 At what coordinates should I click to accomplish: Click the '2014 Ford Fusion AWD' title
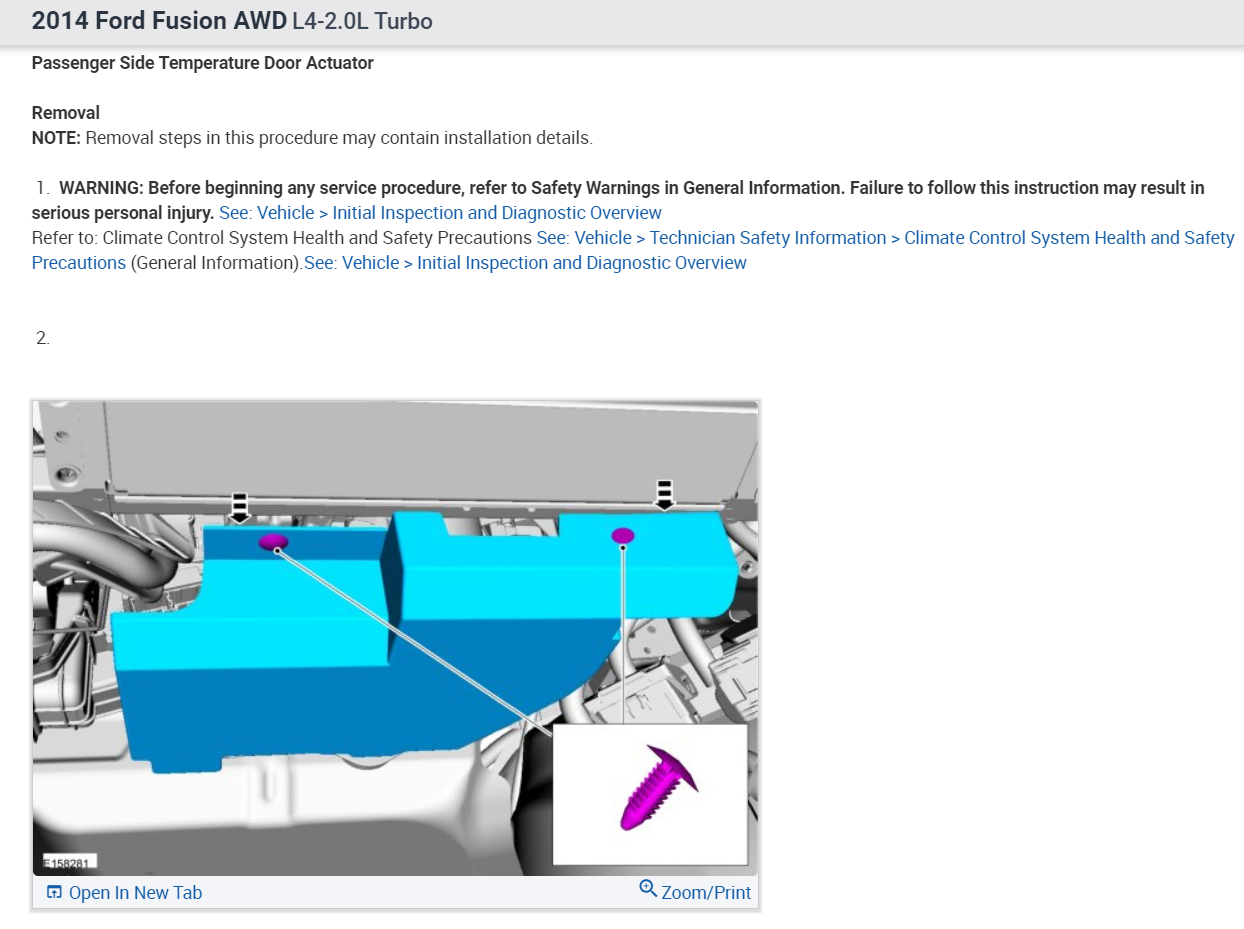click(x=159, y=21)
